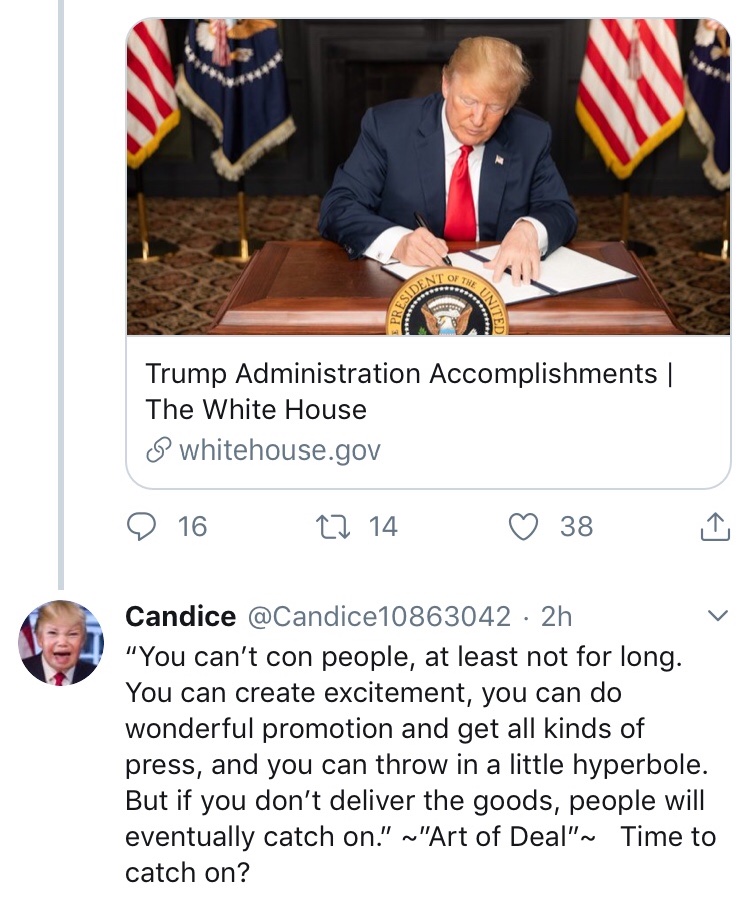Screen dimensions: 750x905
Task: Tap the share upload icon
Action: [714, 526]
